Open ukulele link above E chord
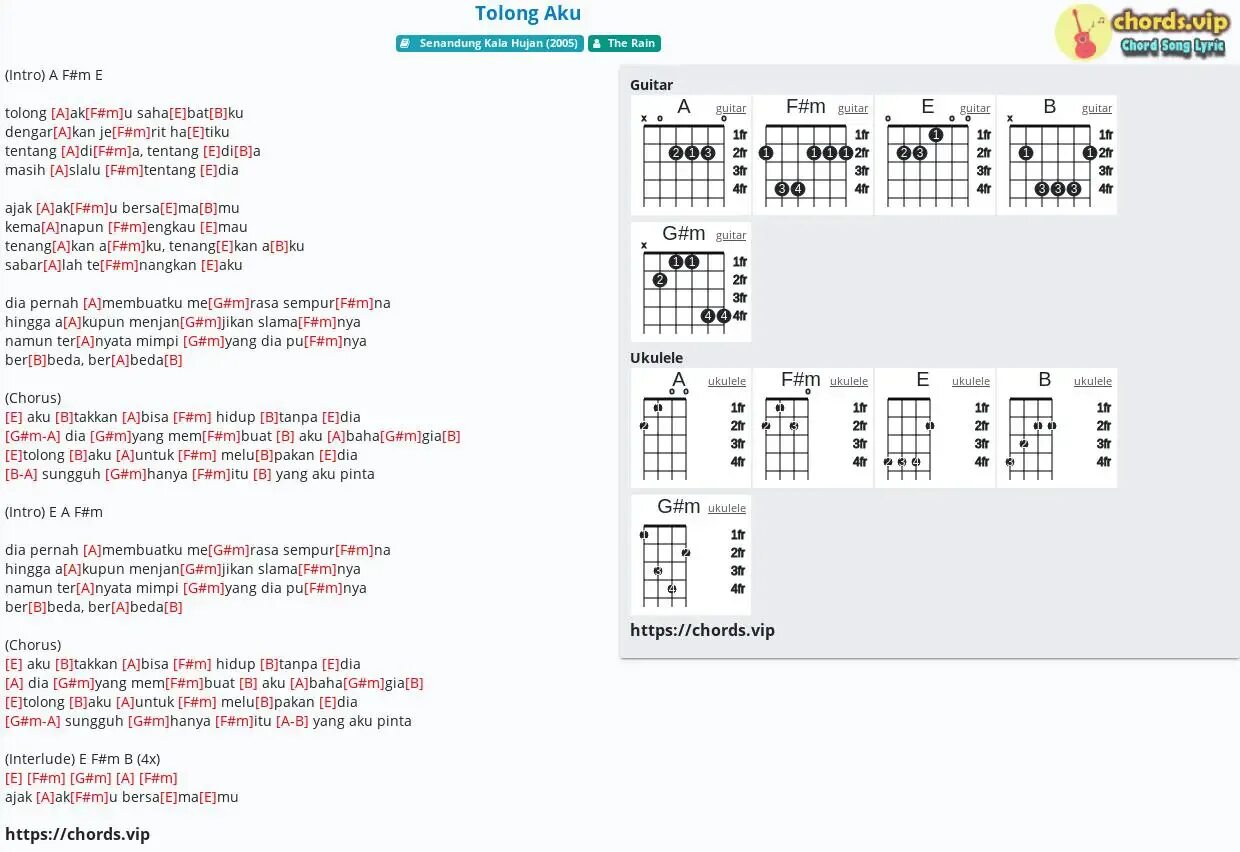This screenshot has height=852, width=1240. (971, 381)
